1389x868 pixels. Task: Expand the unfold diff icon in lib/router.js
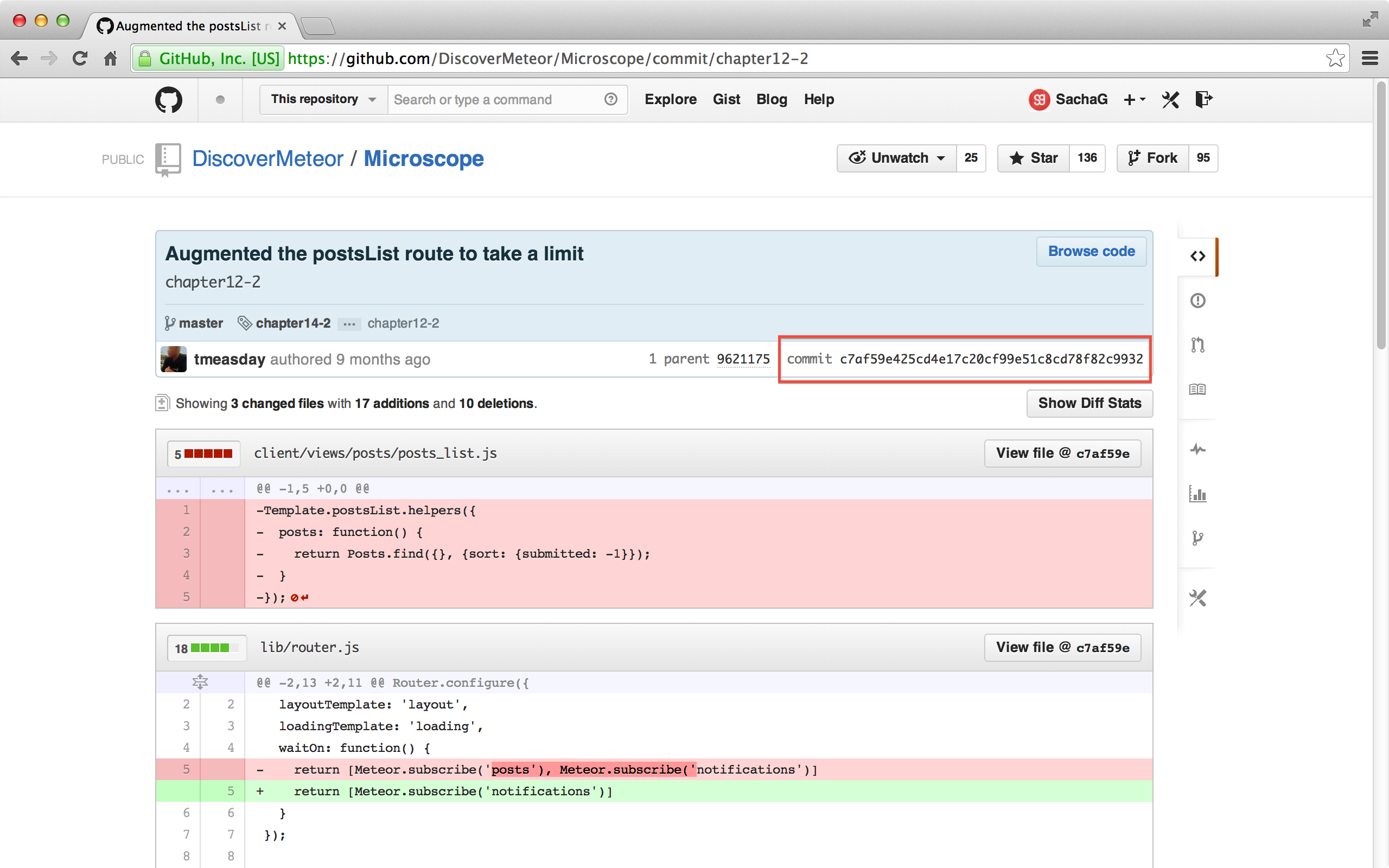200,682
